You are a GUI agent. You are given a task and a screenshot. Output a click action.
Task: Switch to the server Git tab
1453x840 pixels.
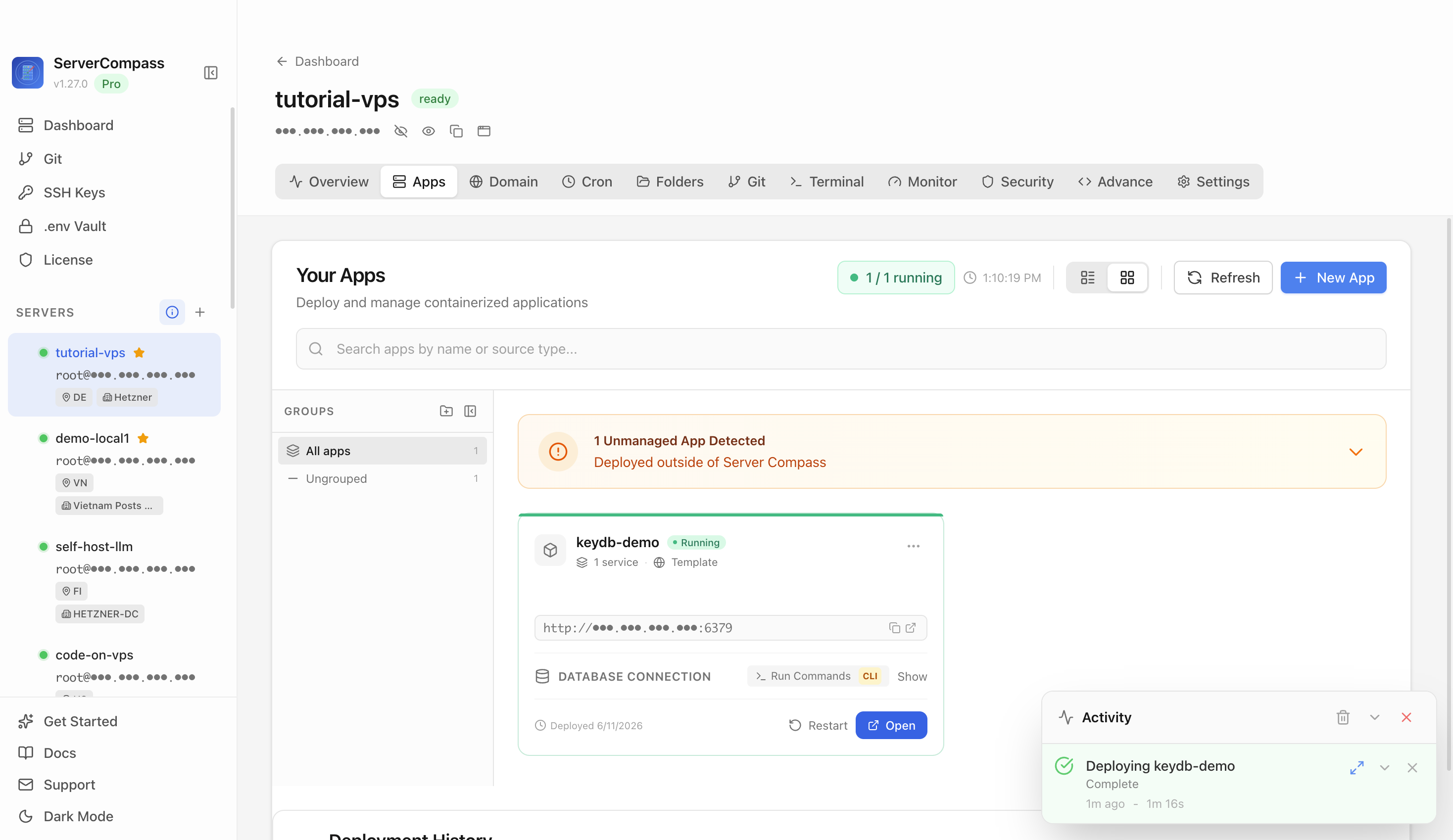tap(747, 182)
